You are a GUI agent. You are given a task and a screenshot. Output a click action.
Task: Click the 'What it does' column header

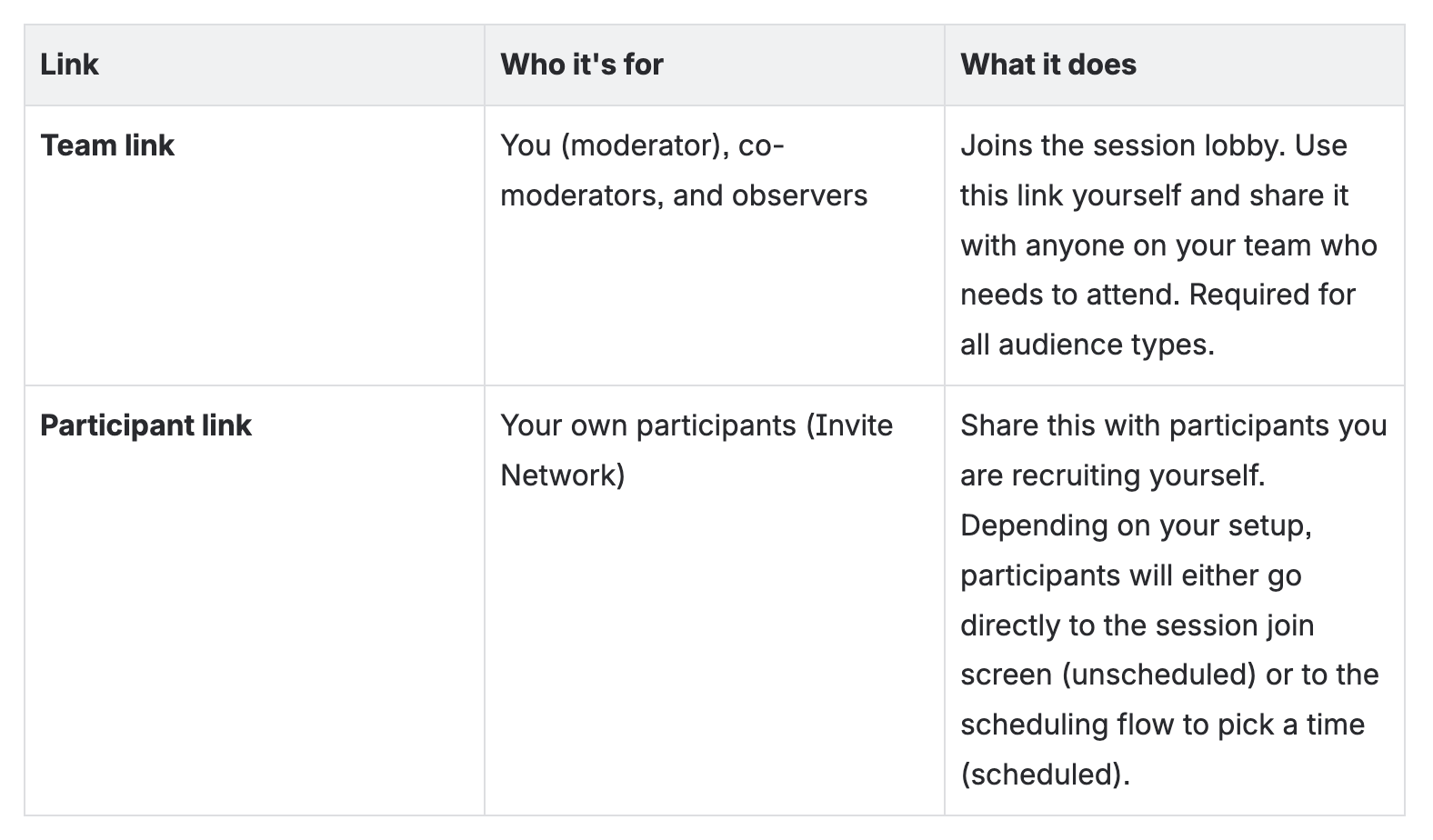pos(1047,65)
